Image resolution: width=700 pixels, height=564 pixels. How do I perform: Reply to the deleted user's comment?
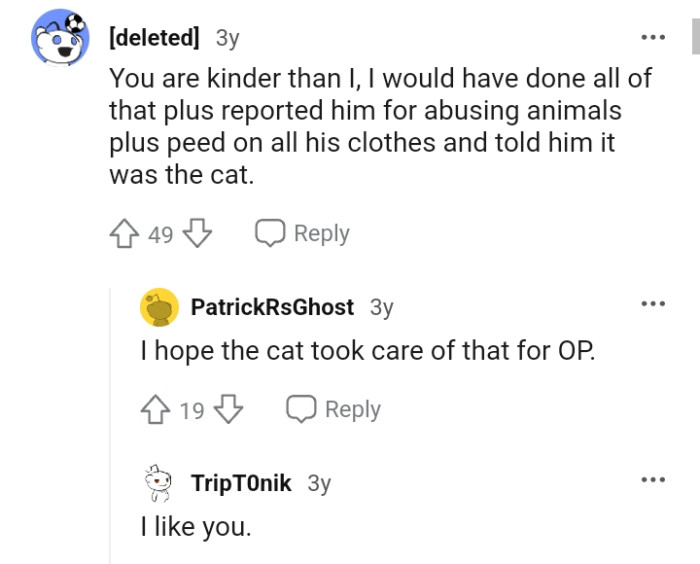[302, 234]
